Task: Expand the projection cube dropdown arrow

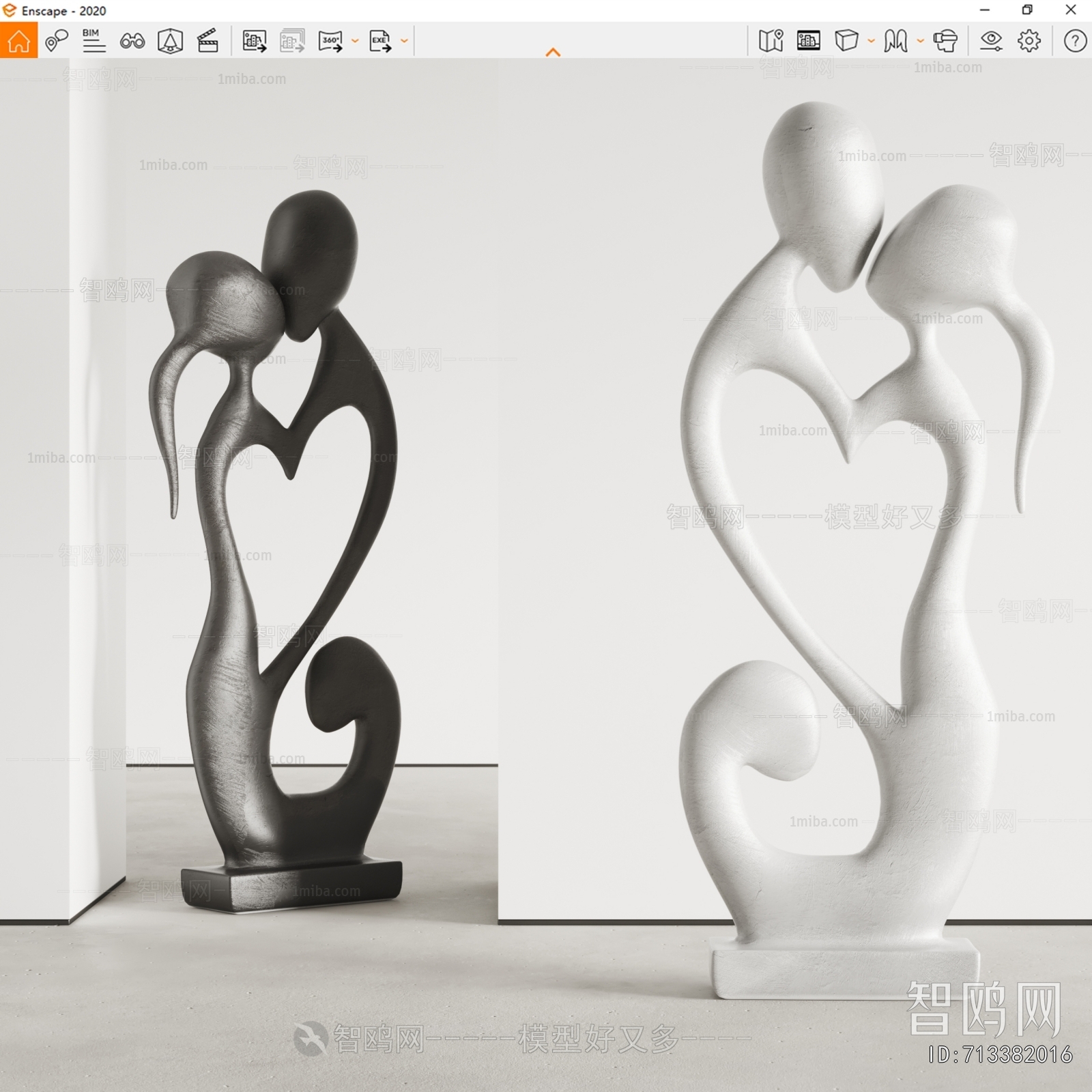Action: pos(871,41)
